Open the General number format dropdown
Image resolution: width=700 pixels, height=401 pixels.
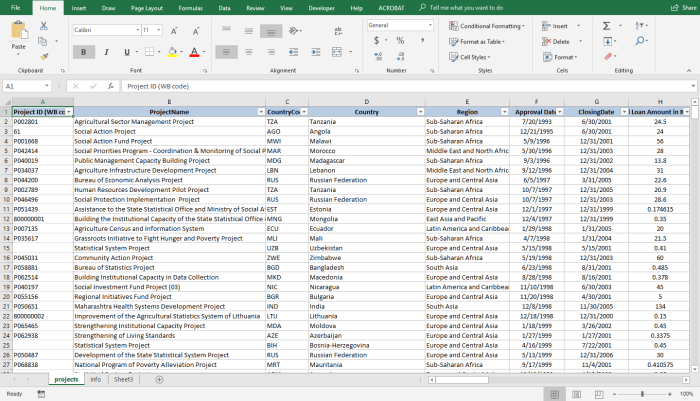(430, 25)
